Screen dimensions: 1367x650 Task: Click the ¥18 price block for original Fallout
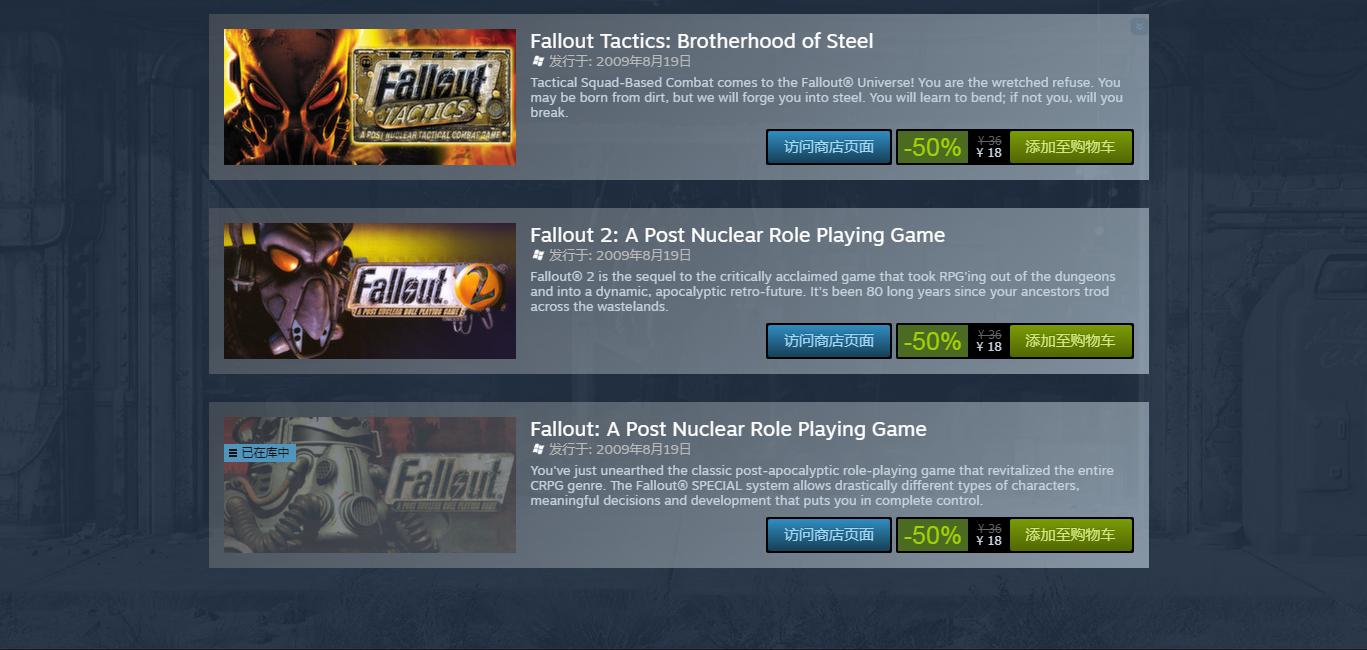coord(989,535)
